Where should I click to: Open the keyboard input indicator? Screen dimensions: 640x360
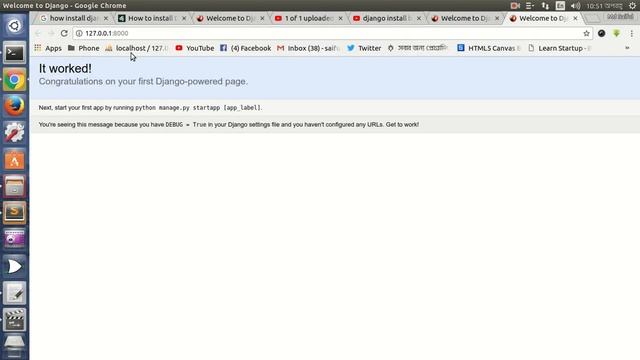pos(560,6)
